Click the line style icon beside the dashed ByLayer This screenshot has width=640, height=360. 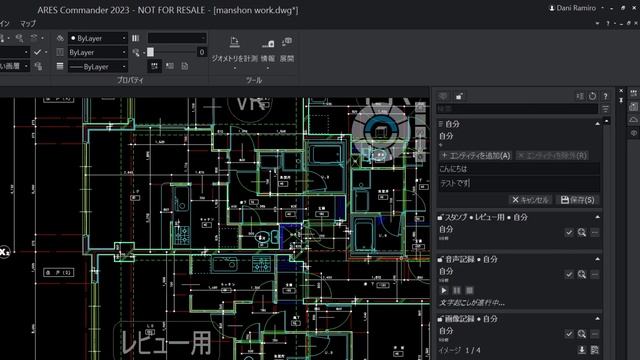[x=60, y=66]
